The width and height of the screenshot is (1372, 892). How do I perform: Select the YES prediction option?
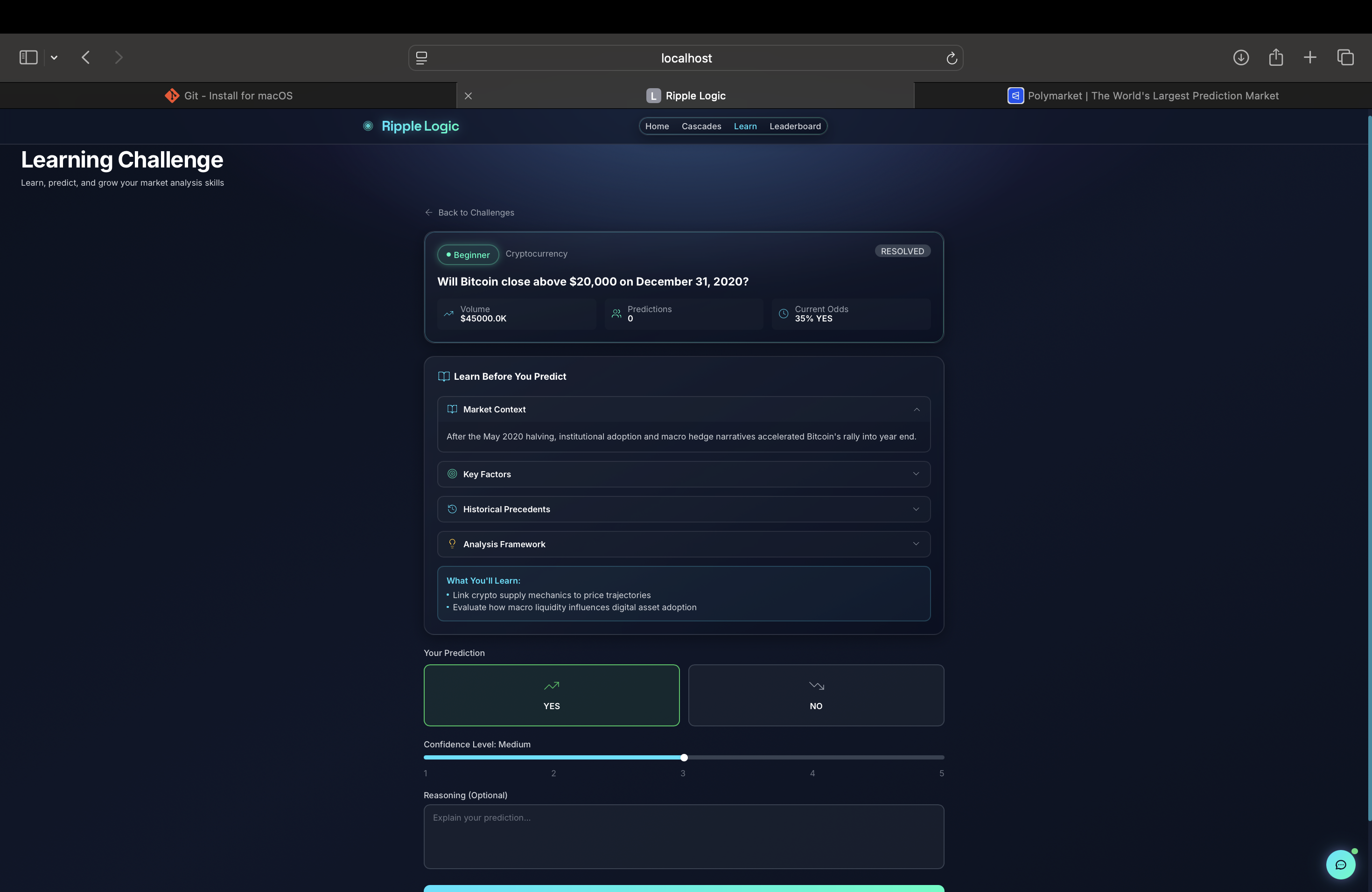coord(551,695)
